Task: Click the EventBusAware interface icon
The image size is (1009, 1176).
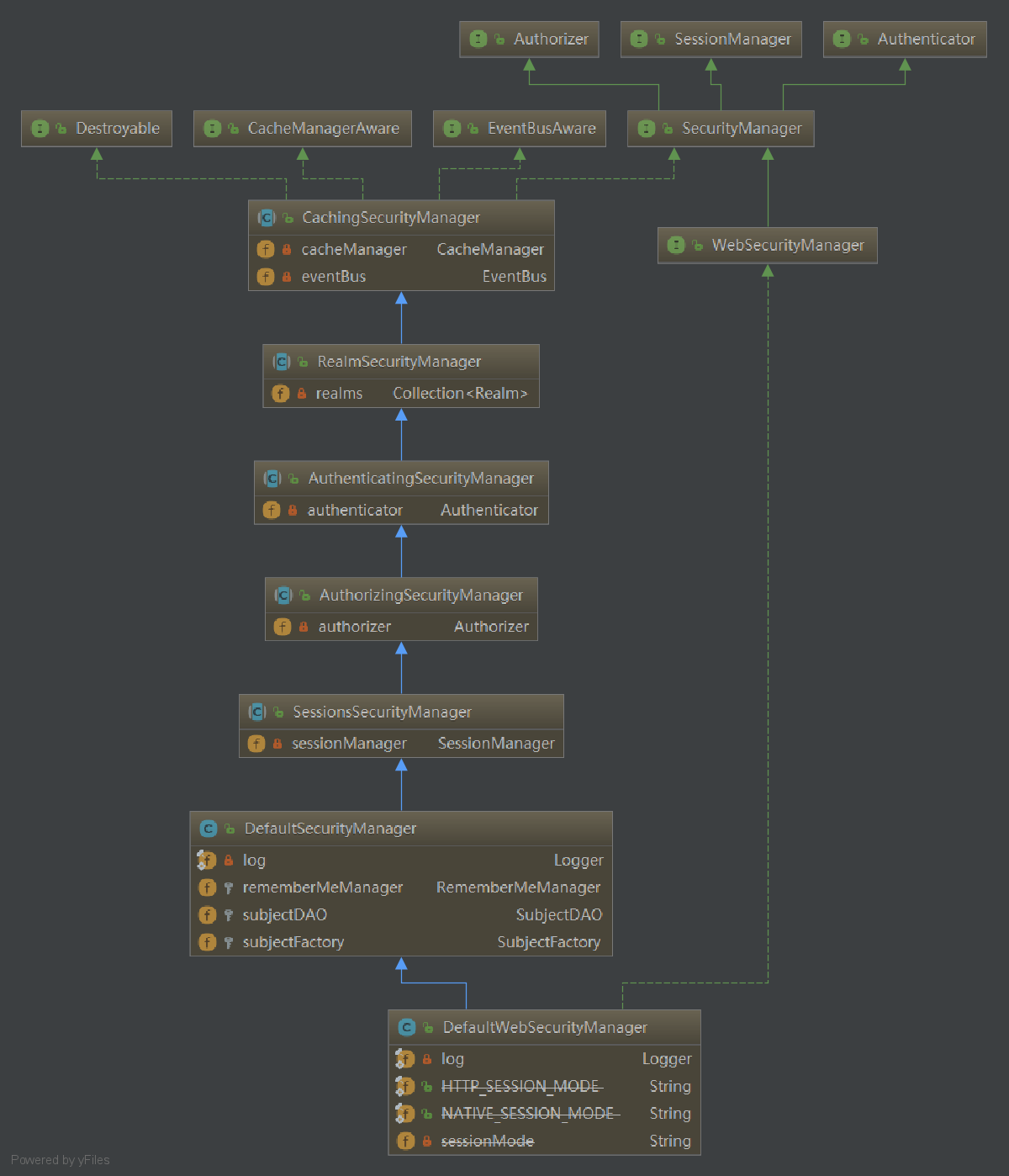Action: pyautogui.click(x=452, y=128)
